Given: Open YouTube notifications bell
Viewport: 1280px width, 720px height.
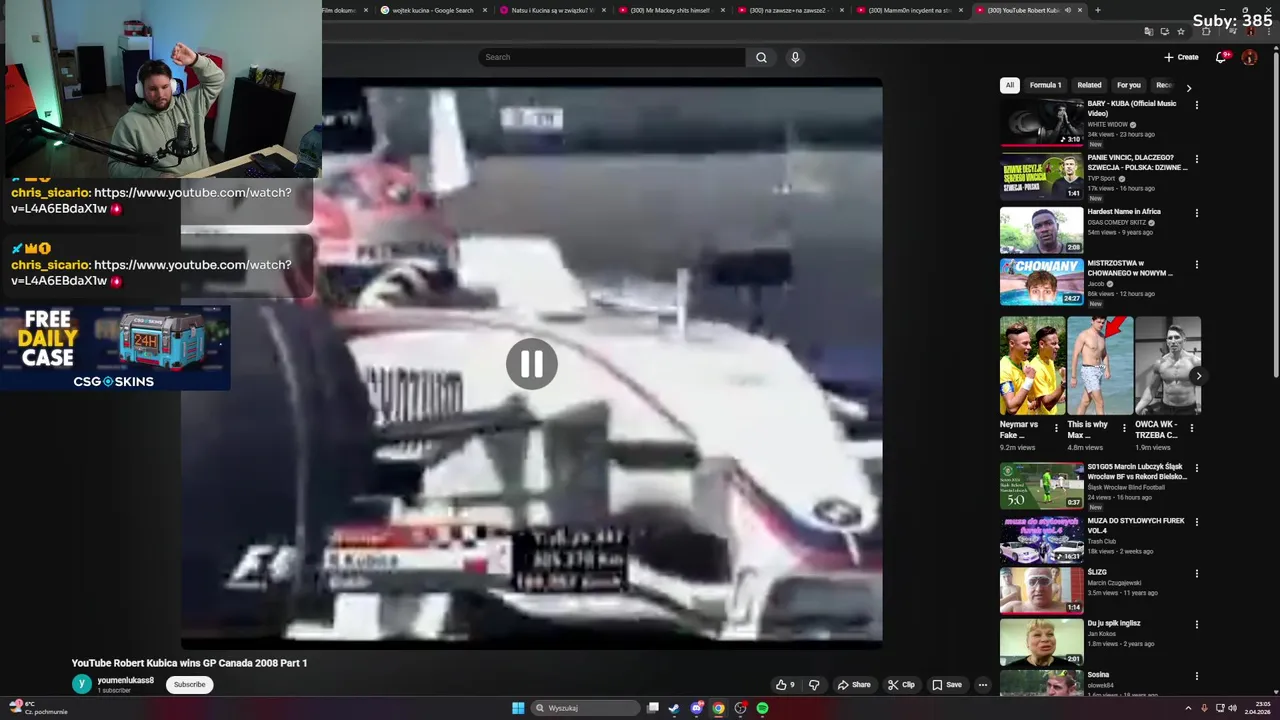Looking at the screenshot, I should pyautogui.click(x=1221, y=57).
